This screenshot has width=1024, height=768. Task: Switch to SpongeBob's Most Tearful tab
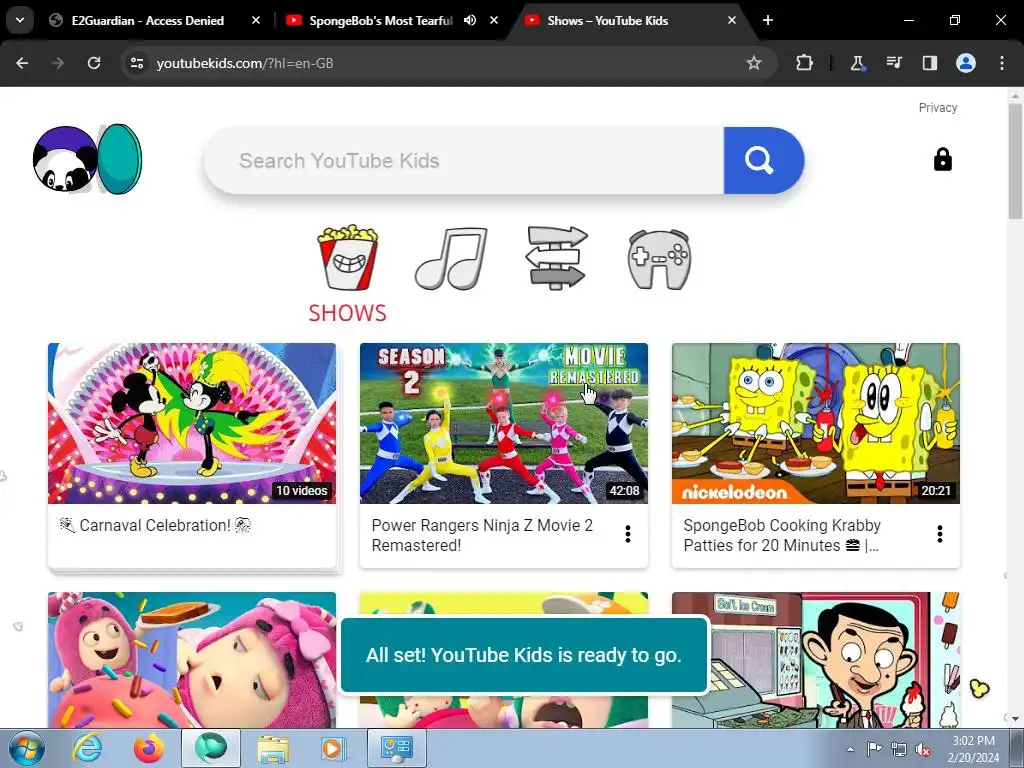point(381,20)
